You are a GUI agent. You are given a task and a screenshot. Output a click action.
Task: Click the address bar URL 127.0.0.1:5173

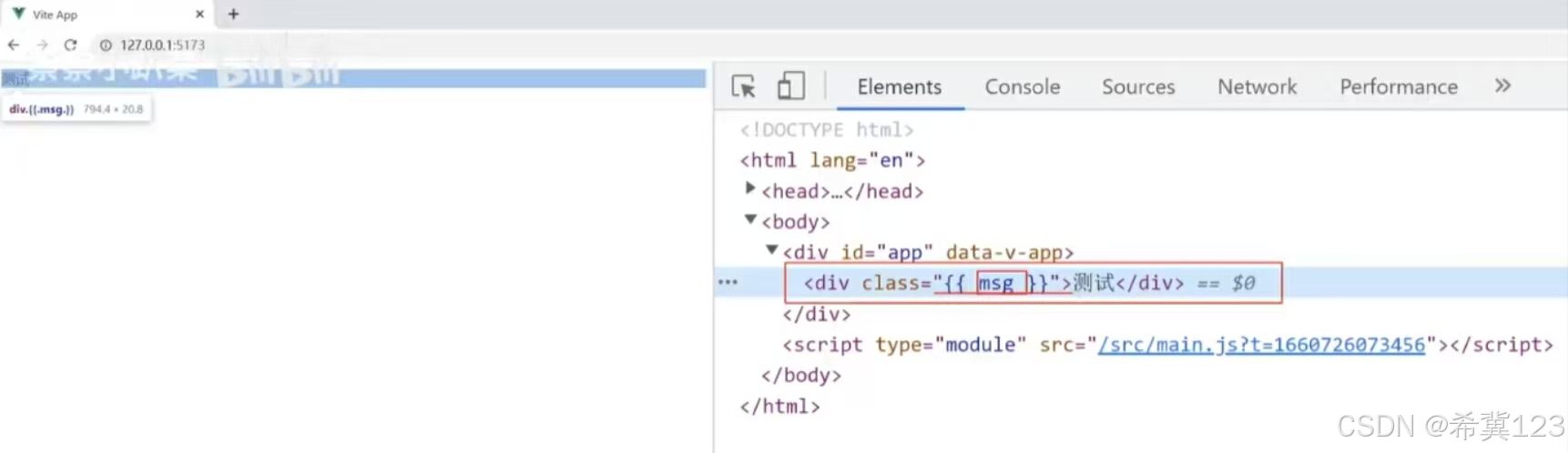(x=163, y=45)
